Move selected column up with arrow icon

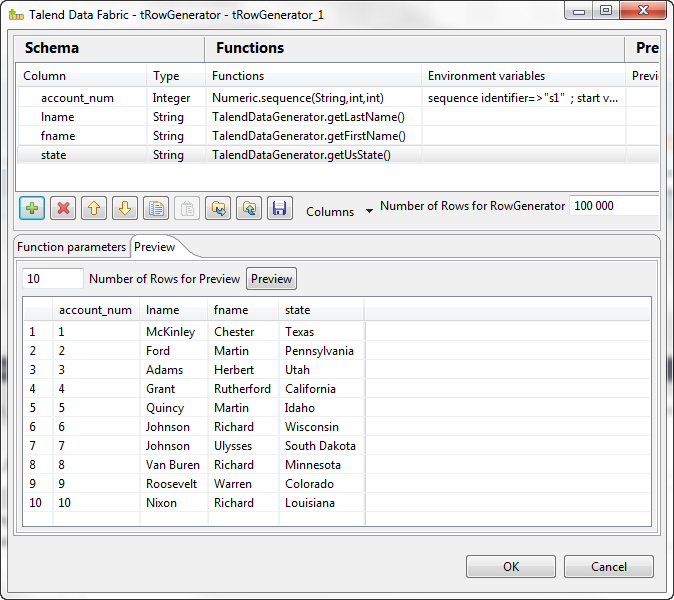point(94,208)
